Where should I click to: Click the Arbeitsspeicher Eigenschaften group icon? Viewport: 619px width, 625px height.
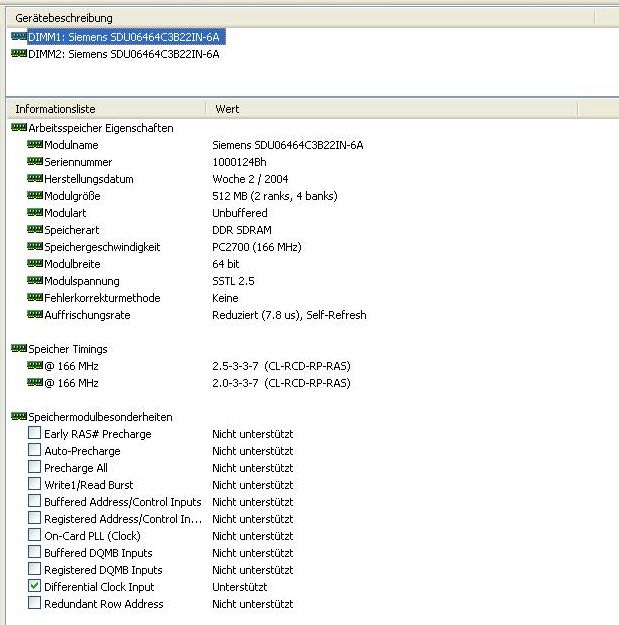[19, 127]
